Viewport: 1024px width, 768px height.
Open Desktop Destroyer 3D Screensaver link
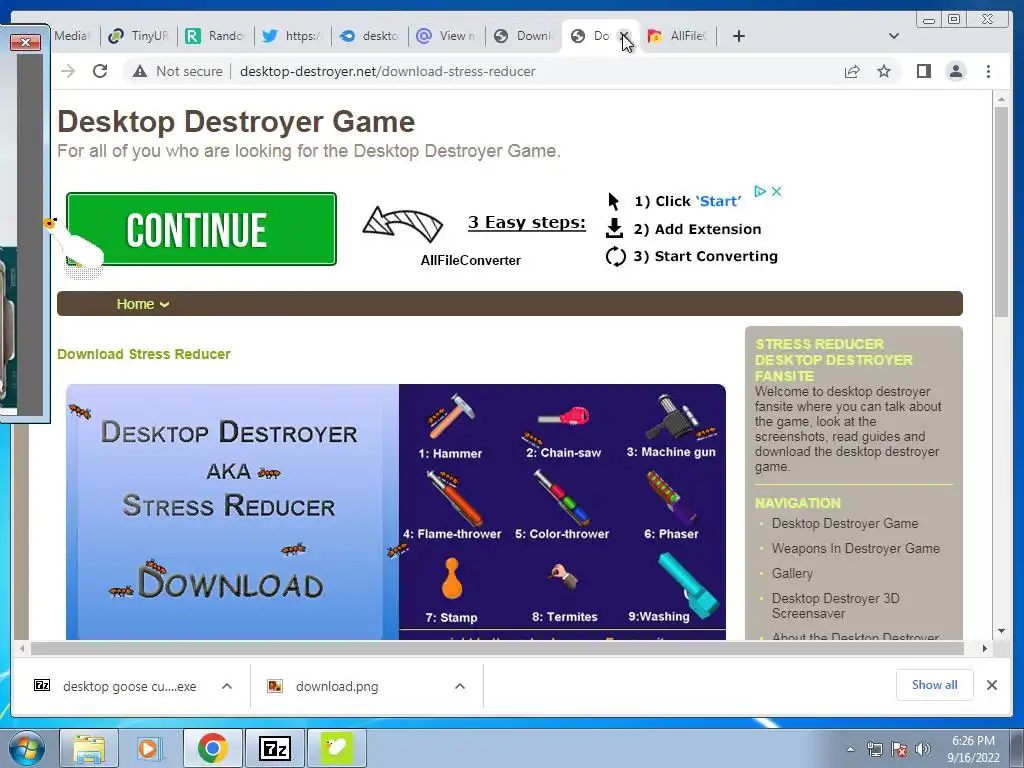(x=835, y=605)
